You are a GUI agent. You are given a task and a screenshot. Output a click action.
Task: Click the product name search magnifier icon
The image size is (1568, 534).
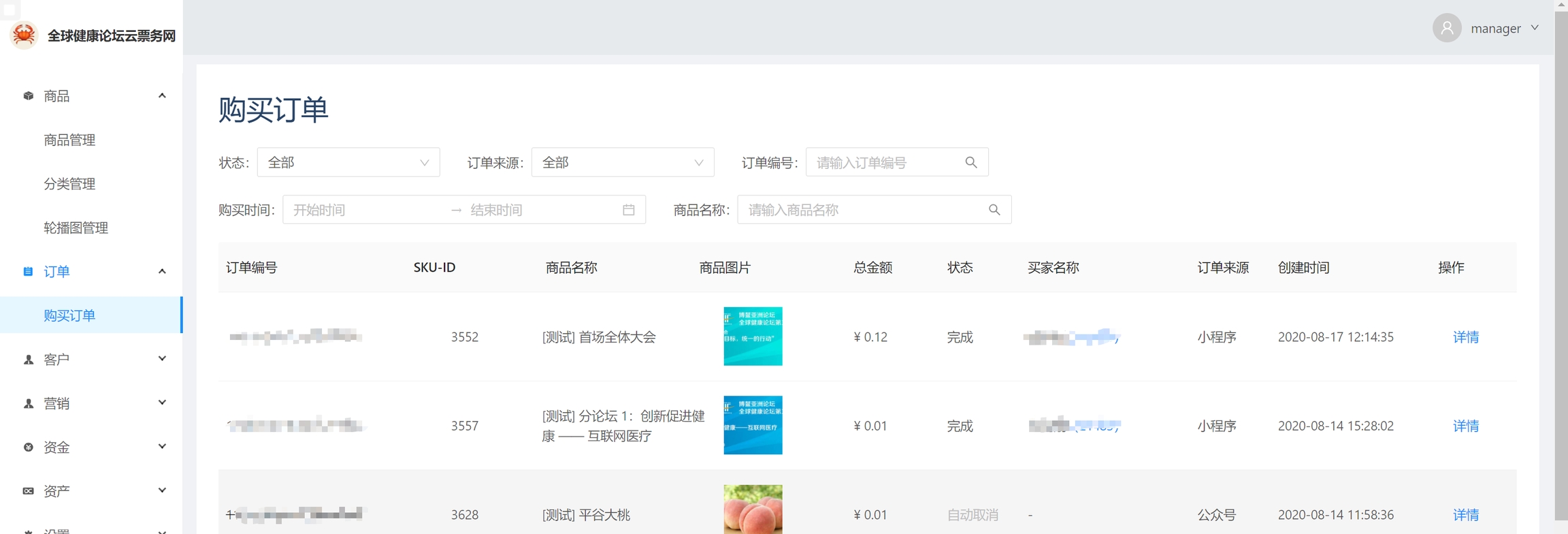point(994,210)
